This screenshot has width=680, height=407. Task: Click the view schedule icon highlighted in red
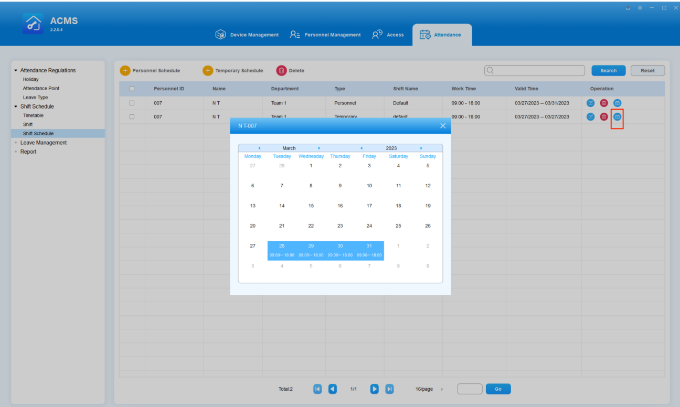tap(617, 117)
